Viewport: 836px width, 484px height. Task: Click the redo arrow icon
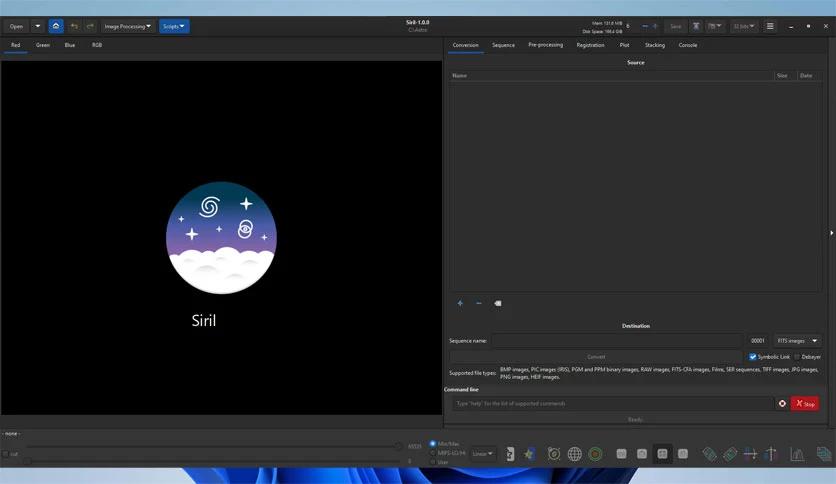click(90, 26)
